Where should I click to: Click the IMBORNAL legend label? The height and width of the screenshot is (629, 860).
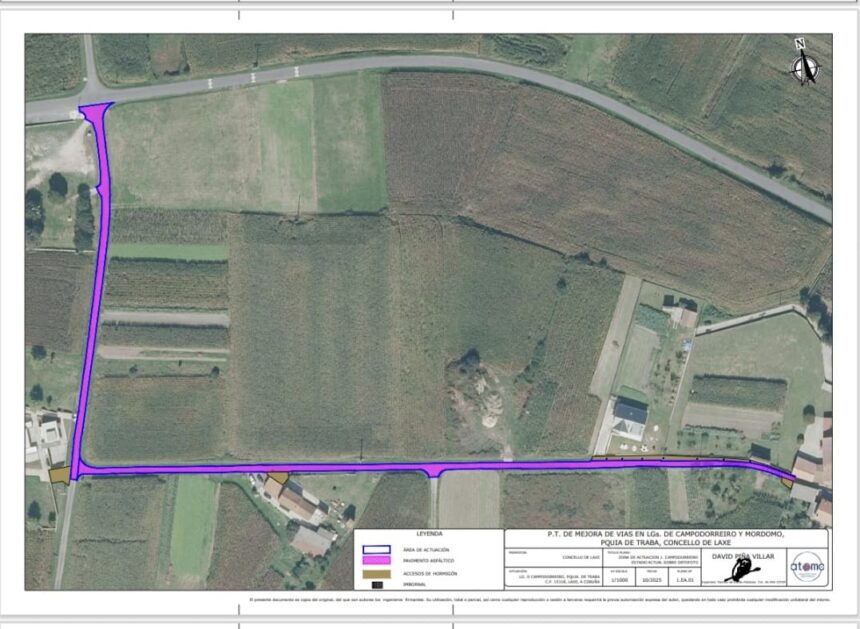point(414,585)
